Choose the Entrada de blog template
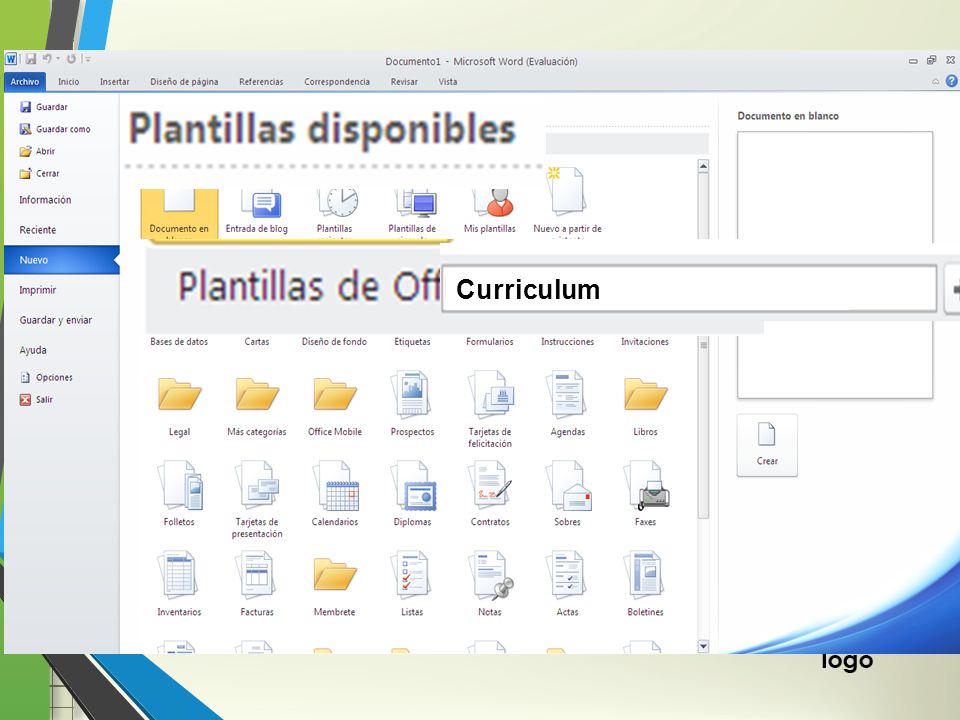The width and height of the screenshot is (960, 720). pos(257,212)
